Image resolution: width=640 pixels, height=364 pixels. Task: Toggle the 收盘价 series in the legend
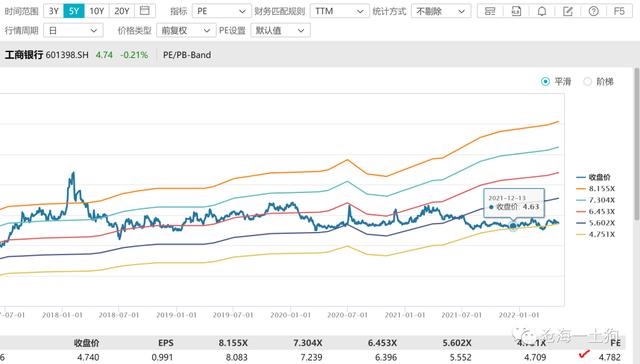[x=593, y=177]
